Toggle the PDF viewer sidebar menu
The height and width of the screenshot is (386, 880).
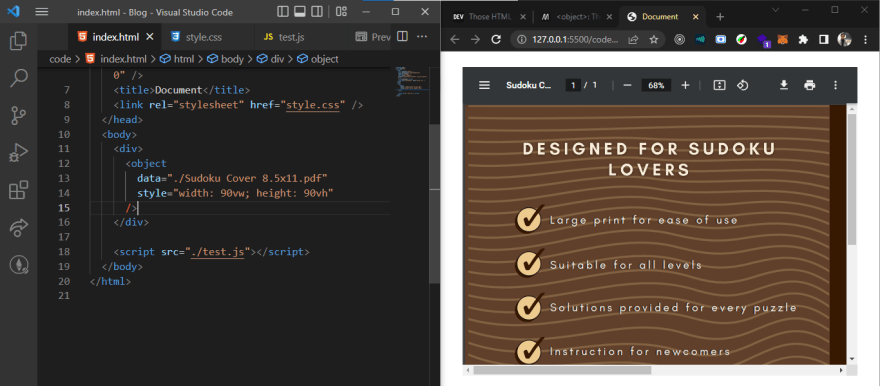484,85
